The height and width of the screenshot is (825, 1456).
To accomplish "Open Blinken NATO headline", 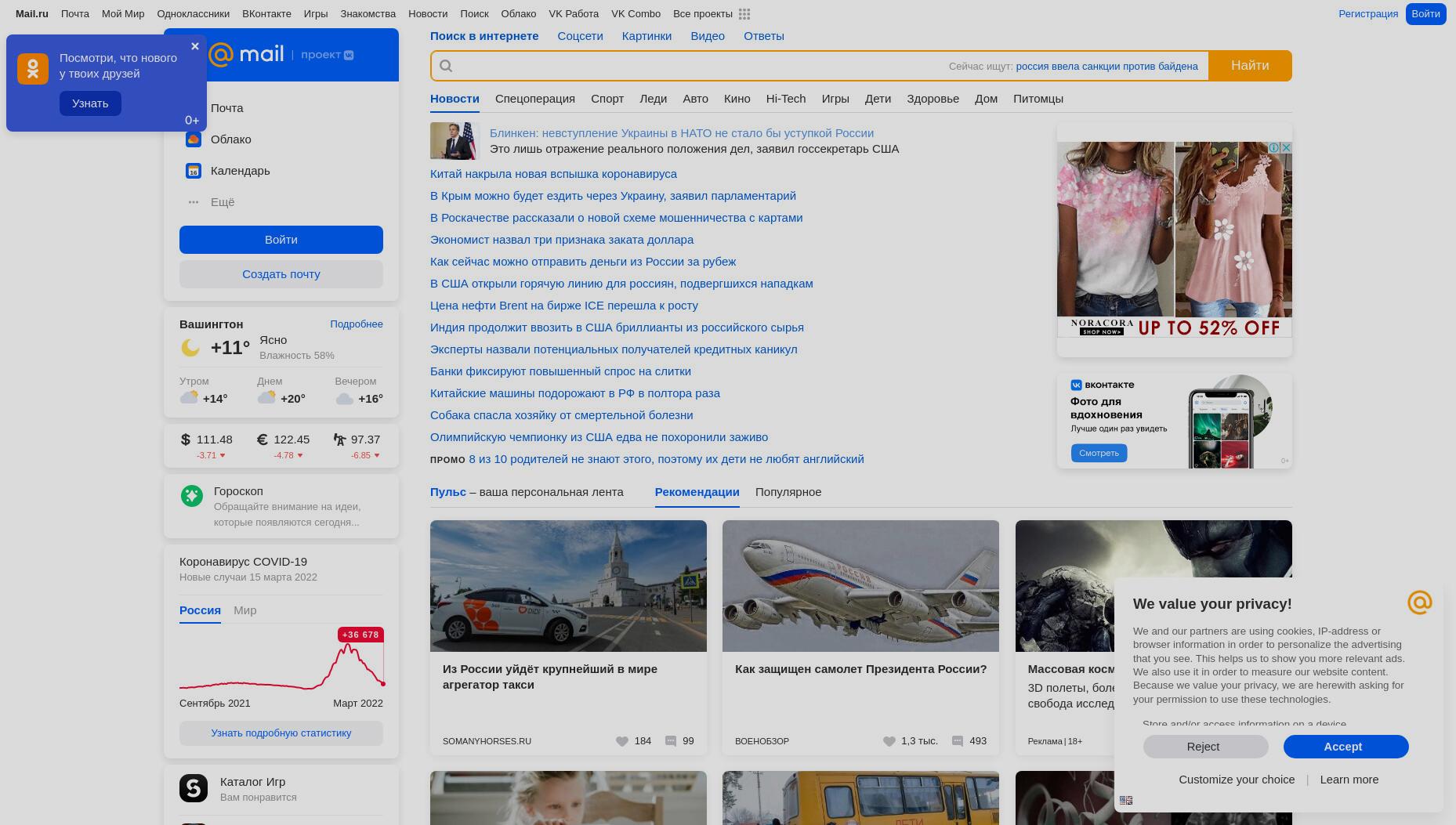I will [x=682, y=133].
